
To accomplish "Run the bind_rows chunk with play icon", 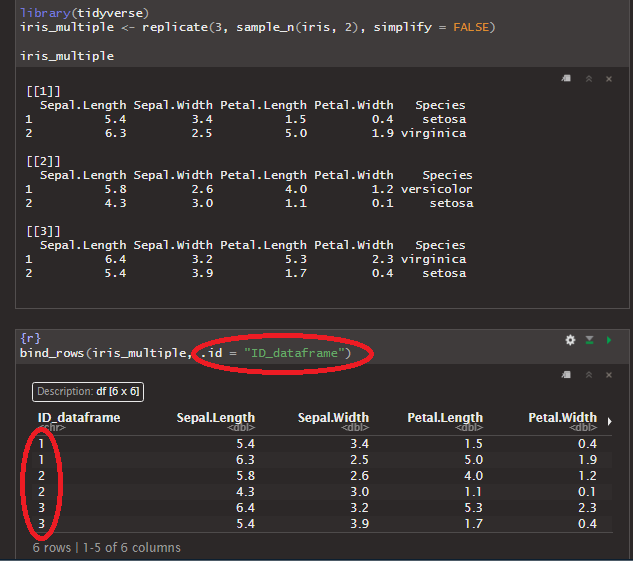I will tap(609, 340).
